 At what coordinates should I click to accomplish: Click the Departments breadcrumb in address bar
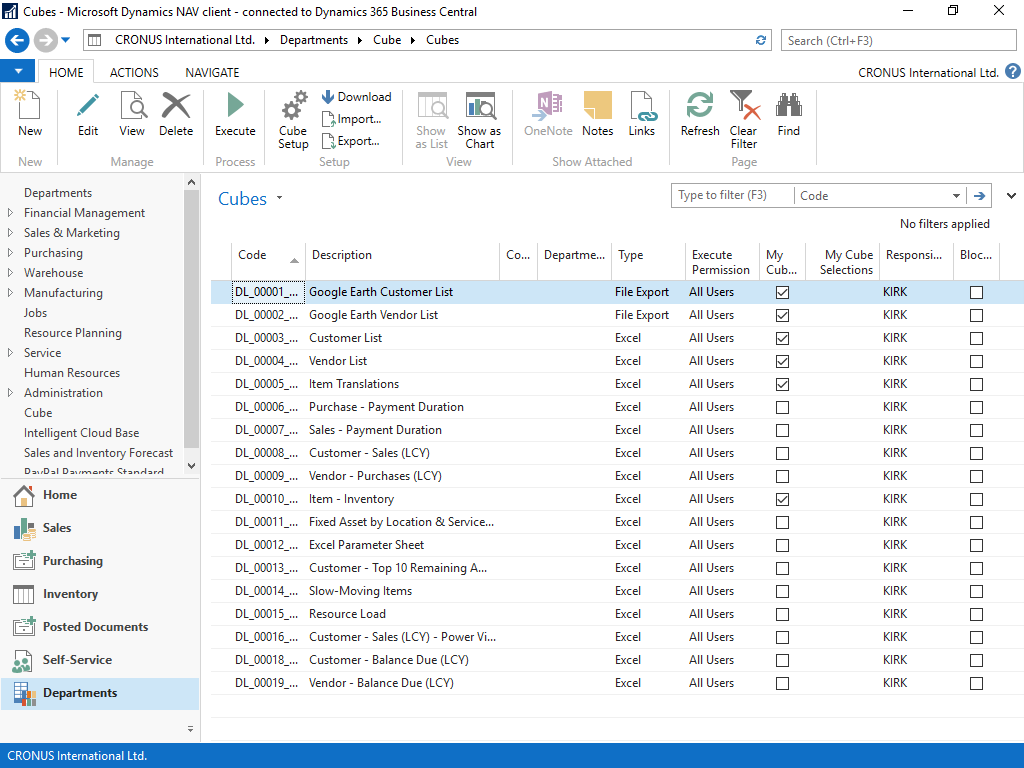(314, 40)
